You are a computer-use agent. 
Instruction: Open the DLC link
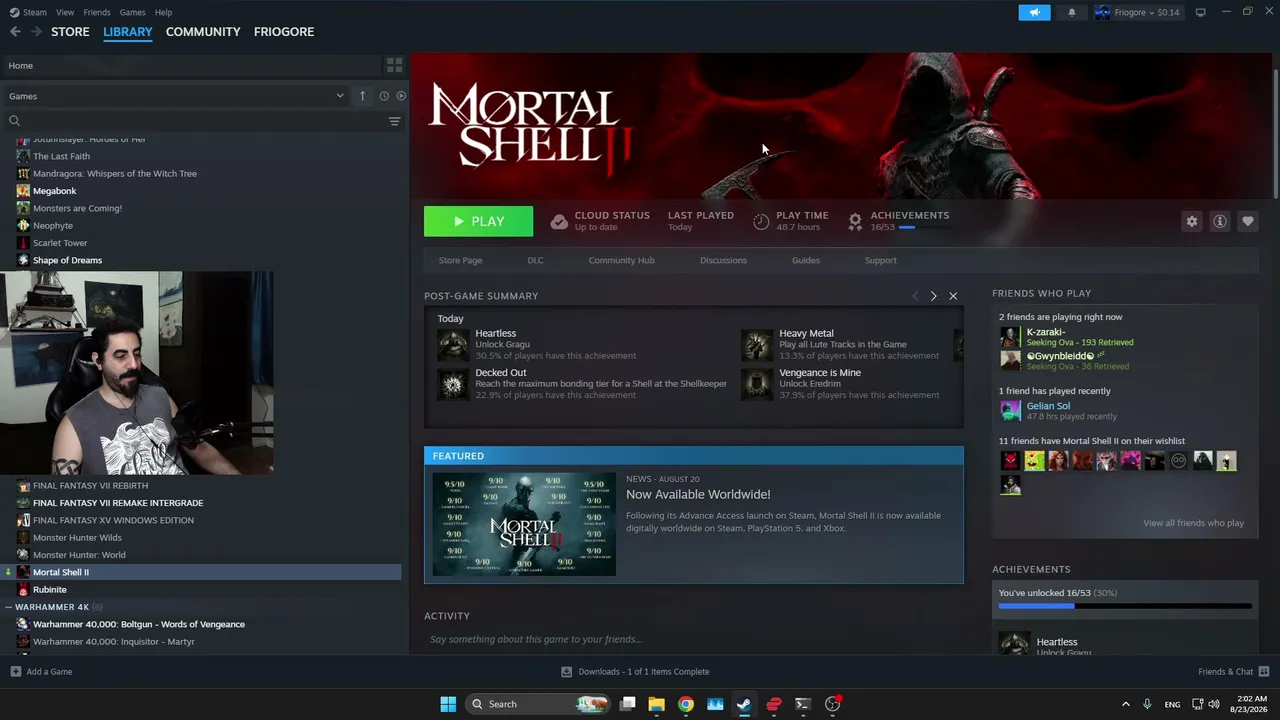[x=536, y=260]
